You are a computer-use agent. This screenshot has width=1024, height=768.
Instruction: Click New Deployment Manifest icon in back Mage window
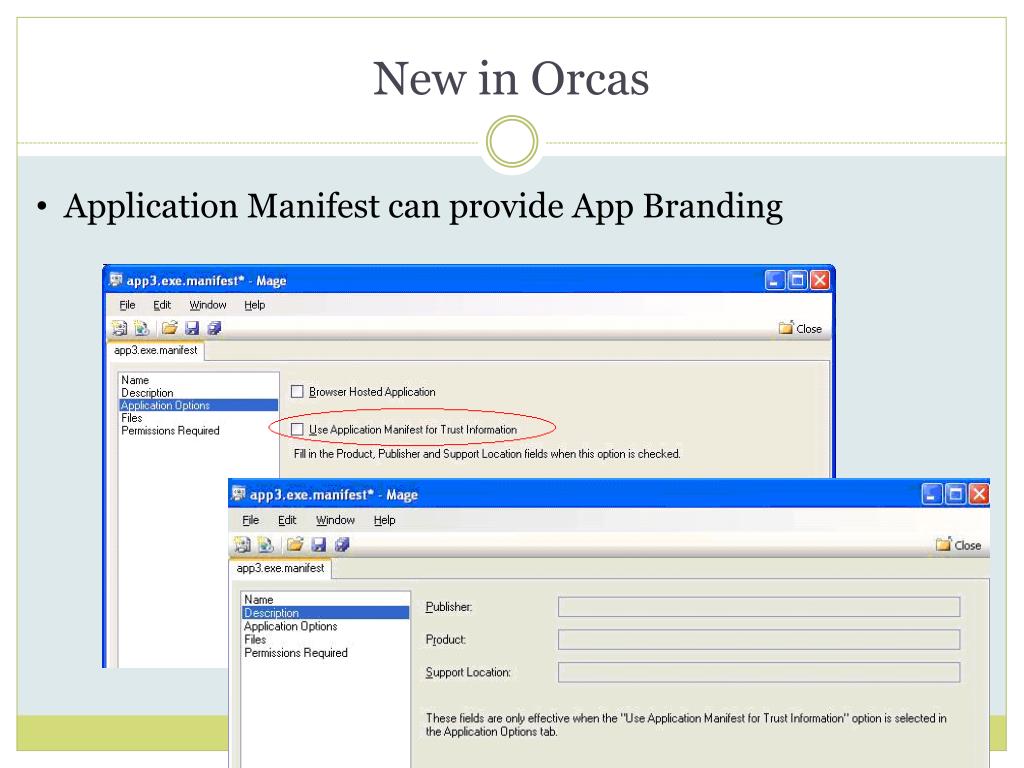click(142, 328)
